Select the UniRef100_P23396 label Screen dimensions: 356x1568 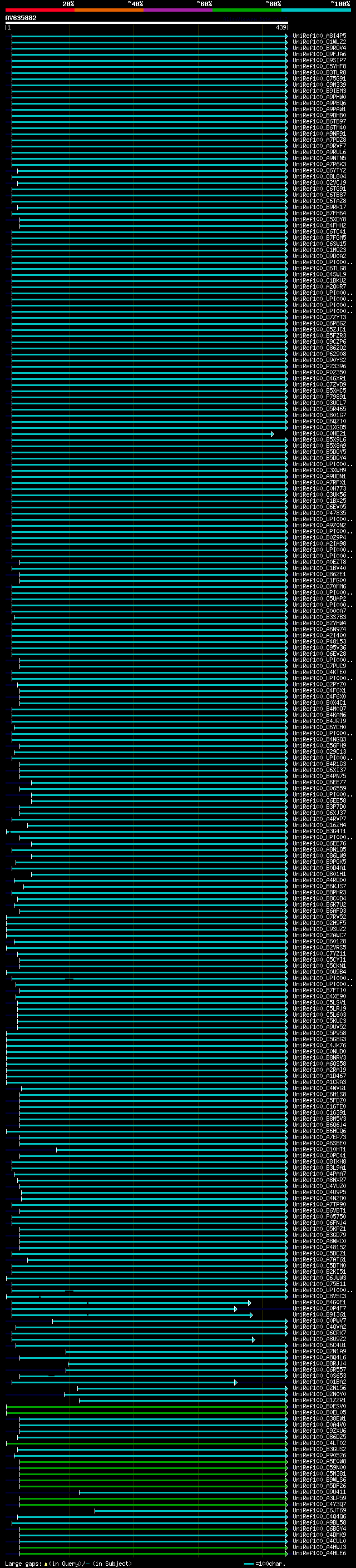point(319,367)
